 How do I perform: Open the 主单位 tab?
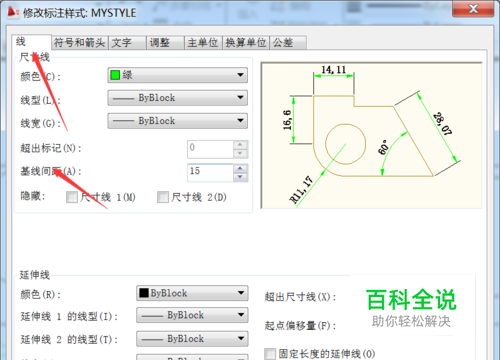click(203, 43)
